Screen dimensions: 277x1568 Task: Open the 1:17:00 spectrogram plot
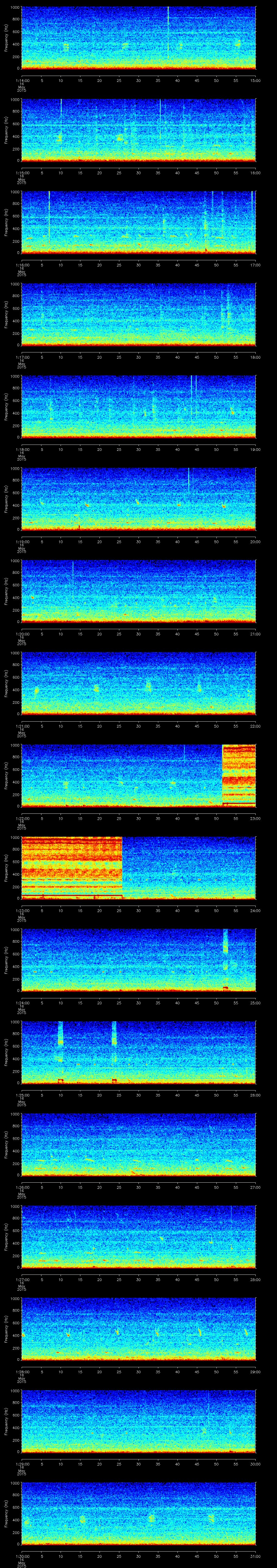[x=139, y=314]
